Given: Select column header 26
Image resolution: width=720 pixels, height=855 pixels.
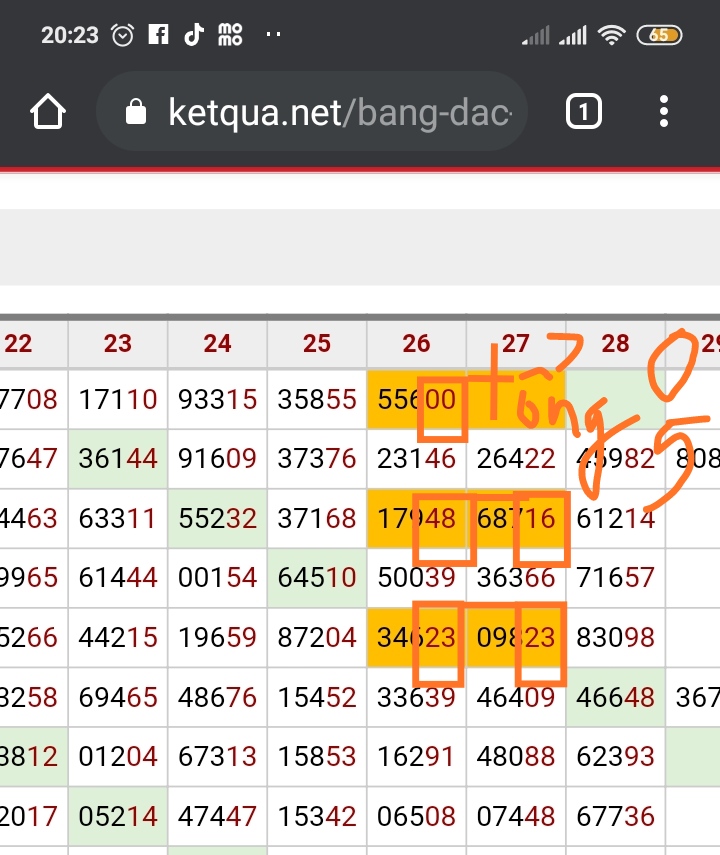Looking at the screenshot, I should (416, 344).
